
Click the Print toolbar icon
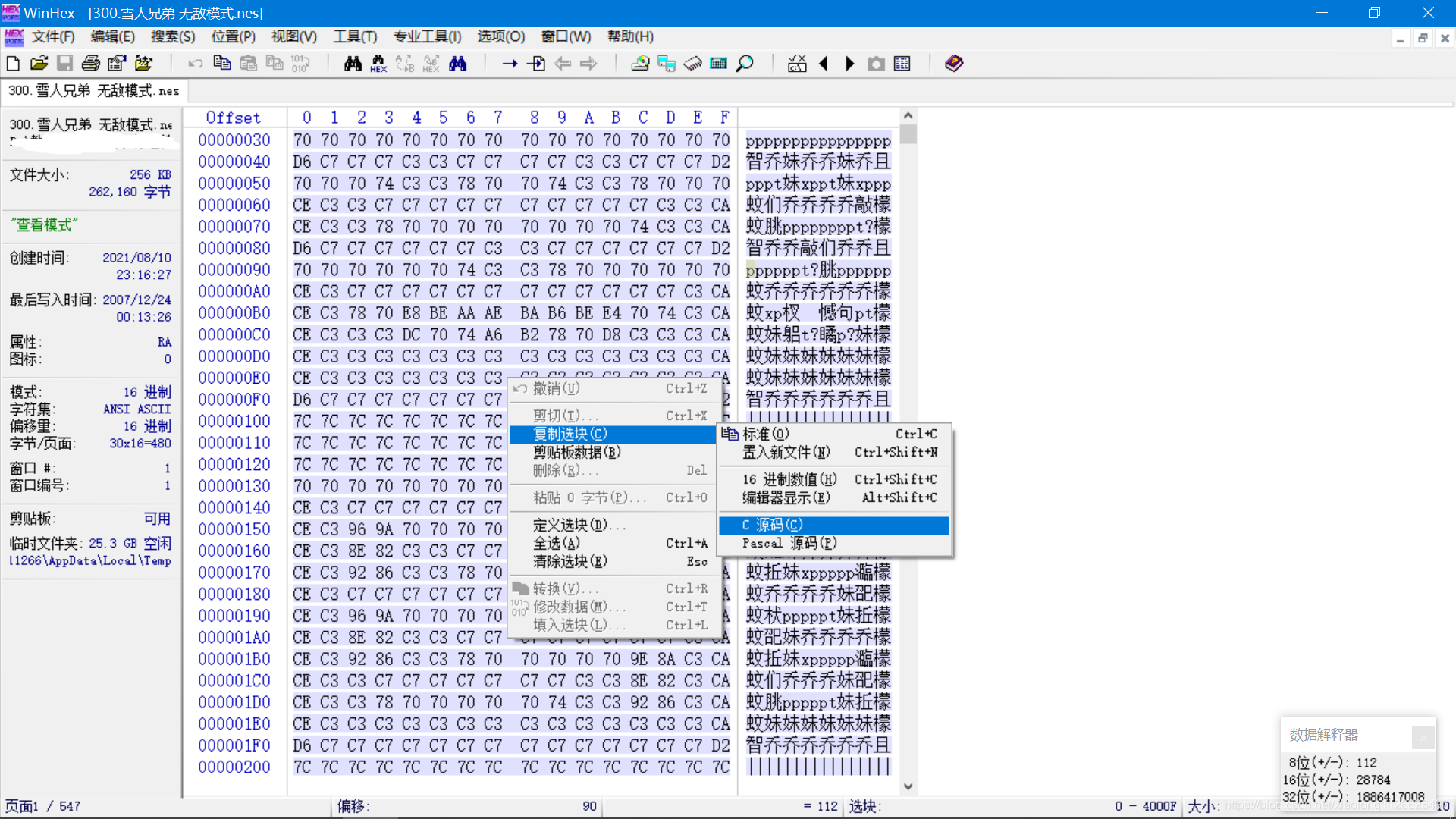pyautogui.click(x=91, y=64)
